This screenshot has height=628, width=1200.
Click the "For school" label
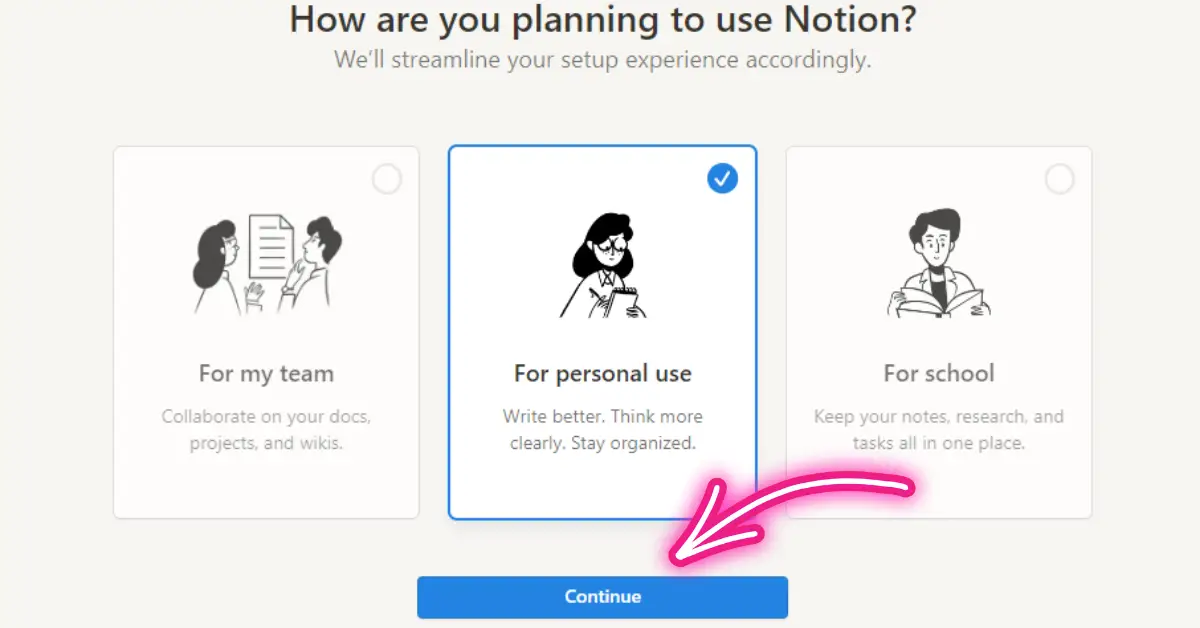938,373
